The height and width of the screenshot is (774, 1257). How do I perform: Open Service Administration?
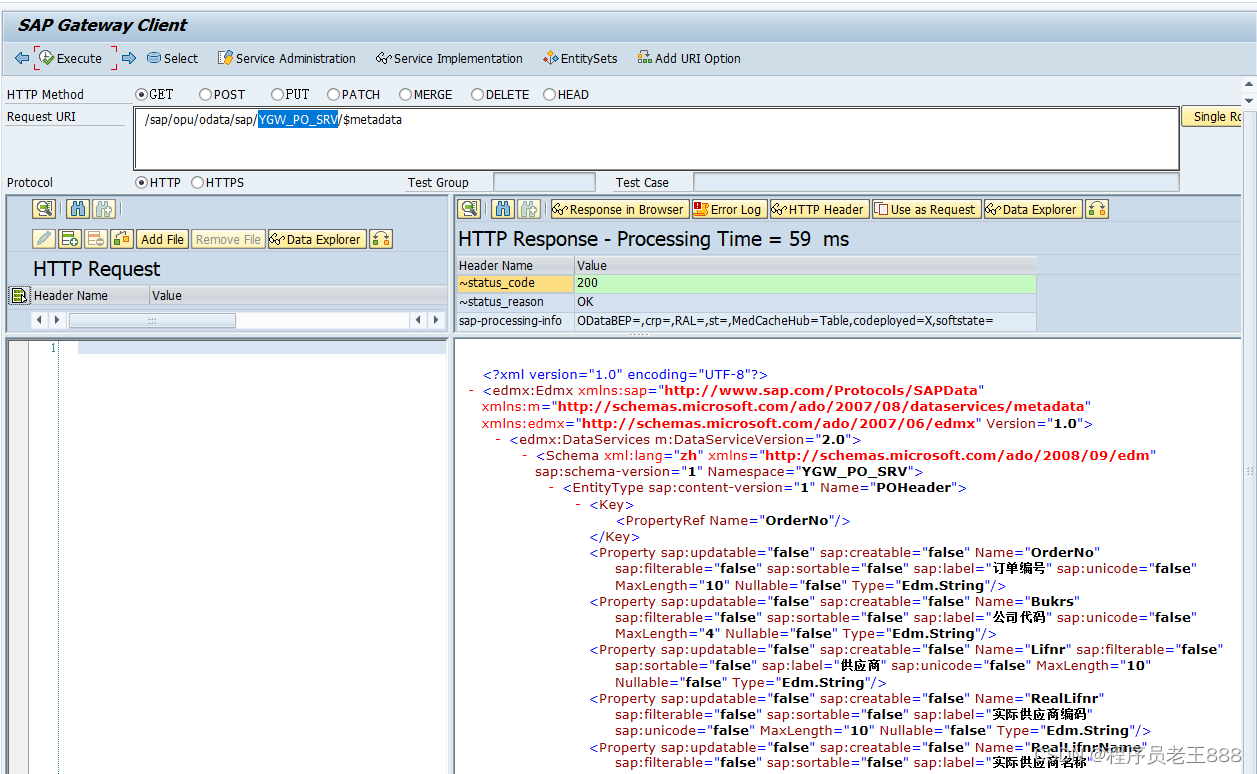[287, 58]
